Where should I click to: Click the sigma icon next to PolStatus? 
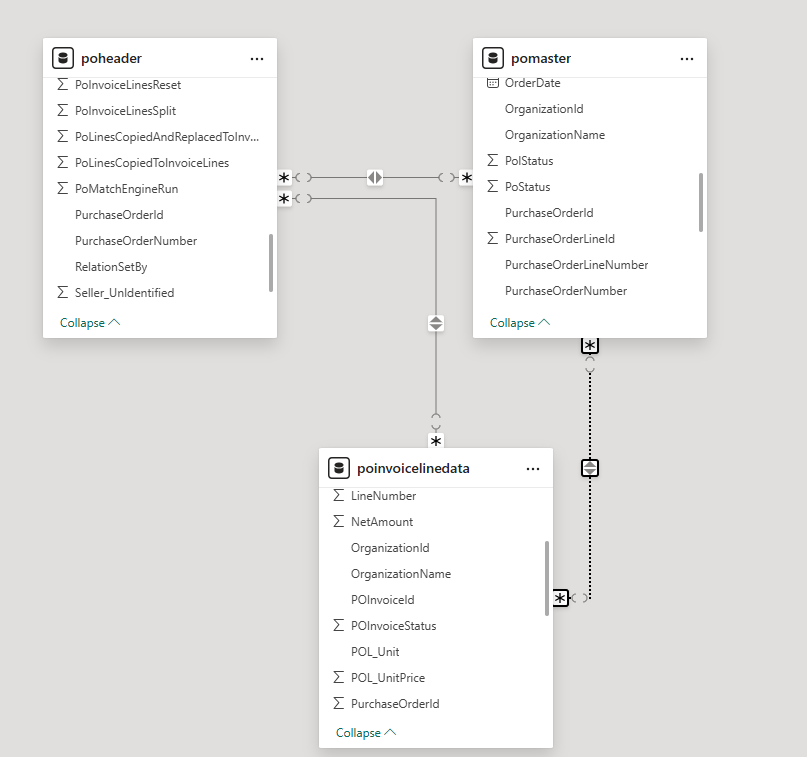pyautogui.click(x=492, y=160)
